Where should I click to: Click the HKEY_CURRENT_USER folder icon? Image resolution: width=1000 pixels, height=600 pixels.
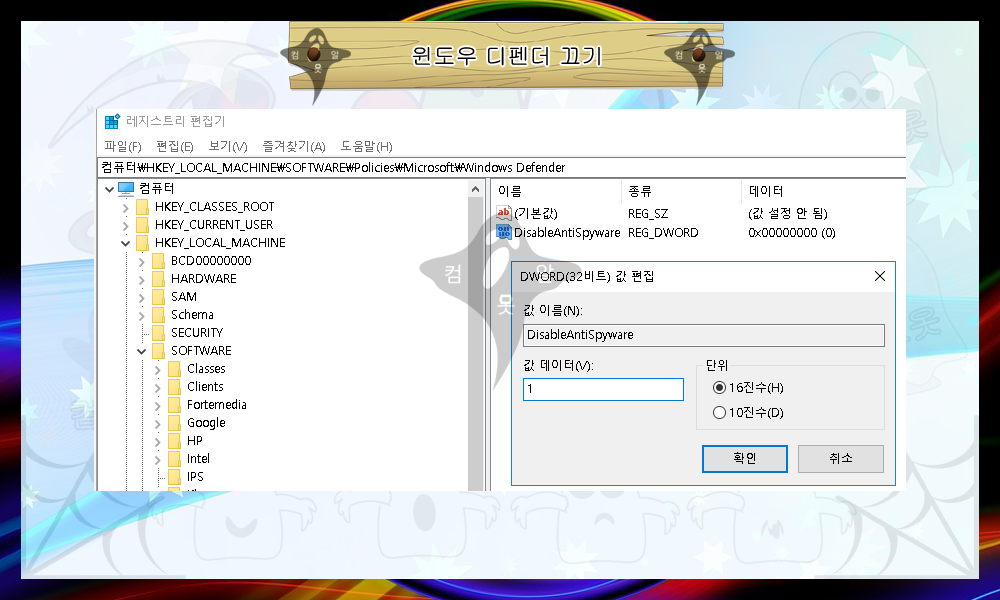click(x=143, y=224)
